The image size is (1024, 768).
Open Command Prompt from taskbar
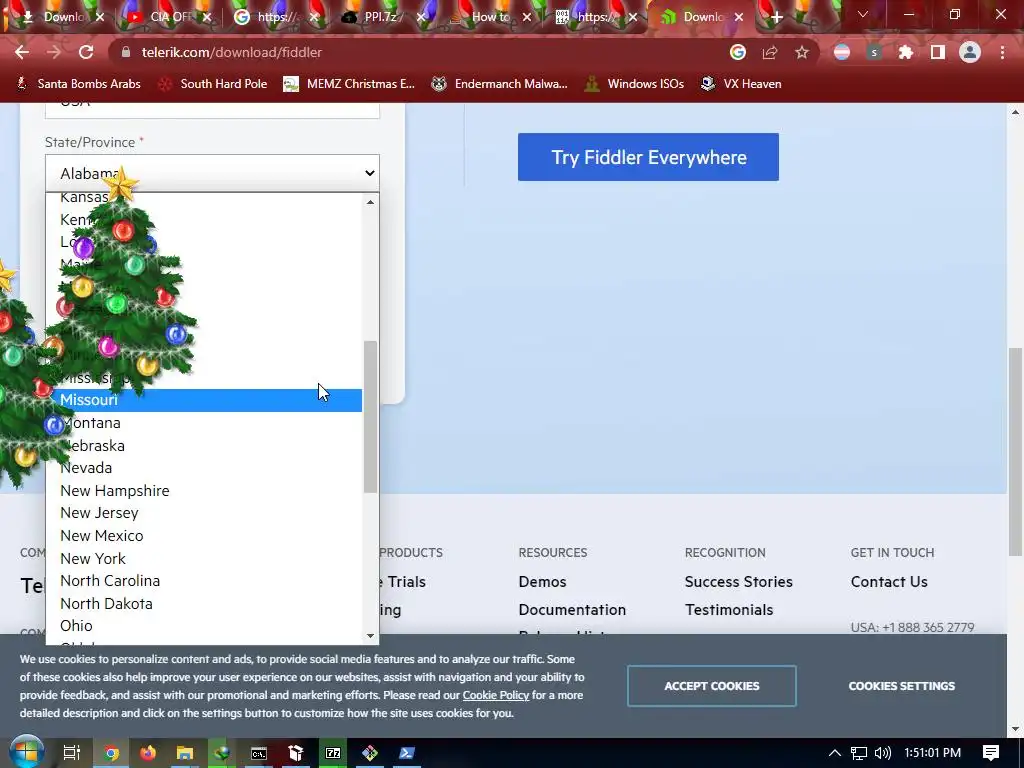259,753
